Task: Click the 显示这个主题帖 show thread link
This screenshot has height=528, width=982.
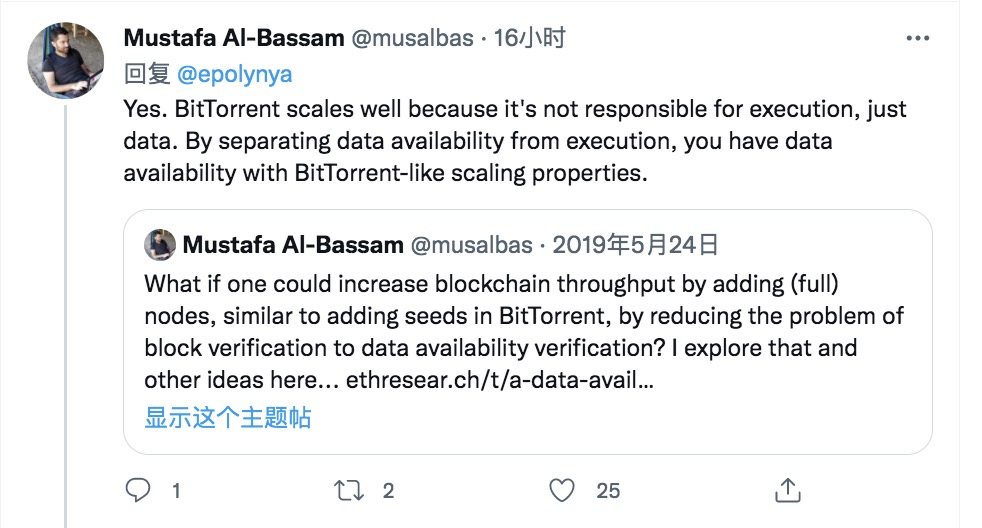Action: (x=228, y=417)
